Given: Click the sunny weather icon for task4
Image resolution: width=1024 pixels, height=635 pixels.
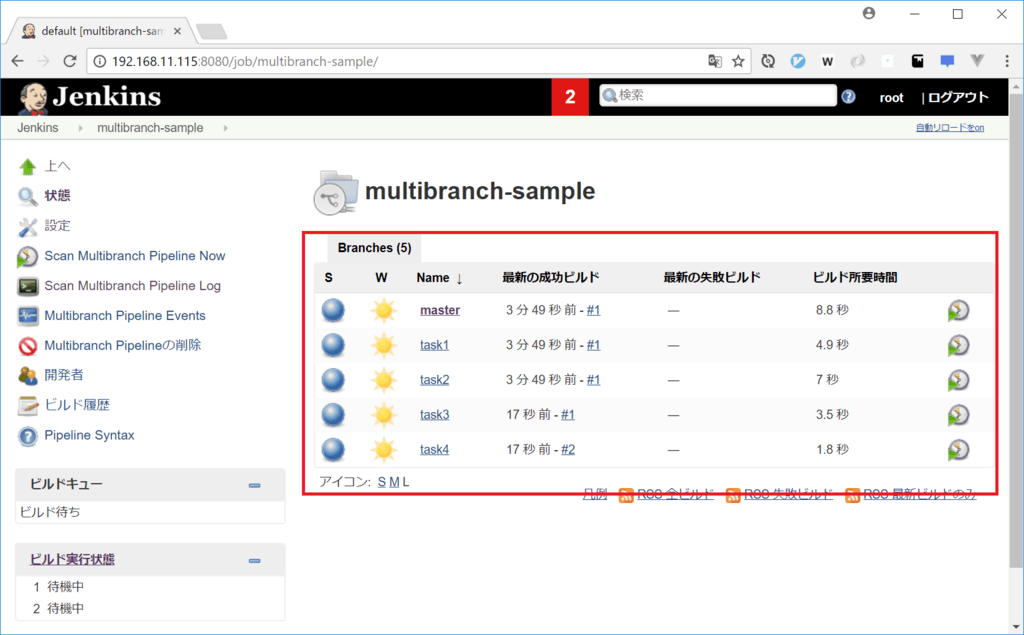Looking at the screenshot, I should 383,449.
